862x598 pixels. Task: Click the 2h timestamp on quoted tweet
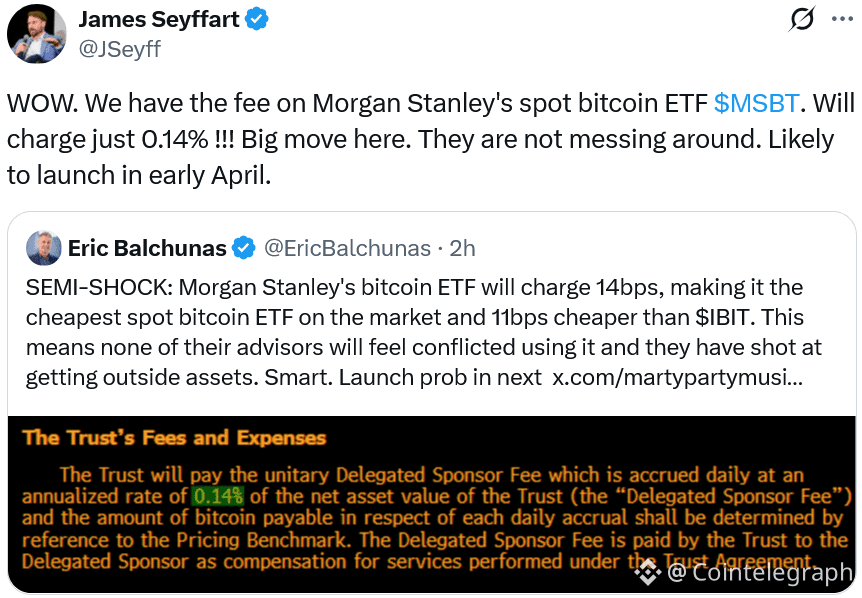462,248
